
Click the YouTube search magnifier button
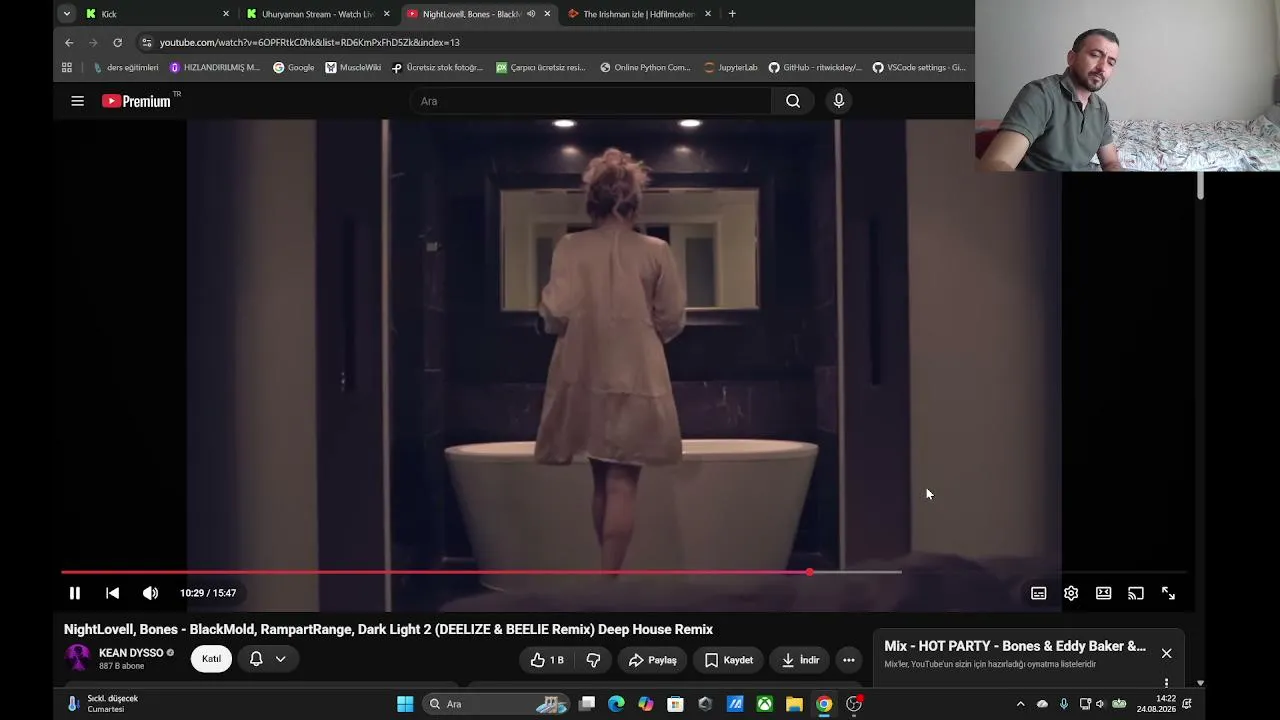pyautogui.click(x=793, y=101)
